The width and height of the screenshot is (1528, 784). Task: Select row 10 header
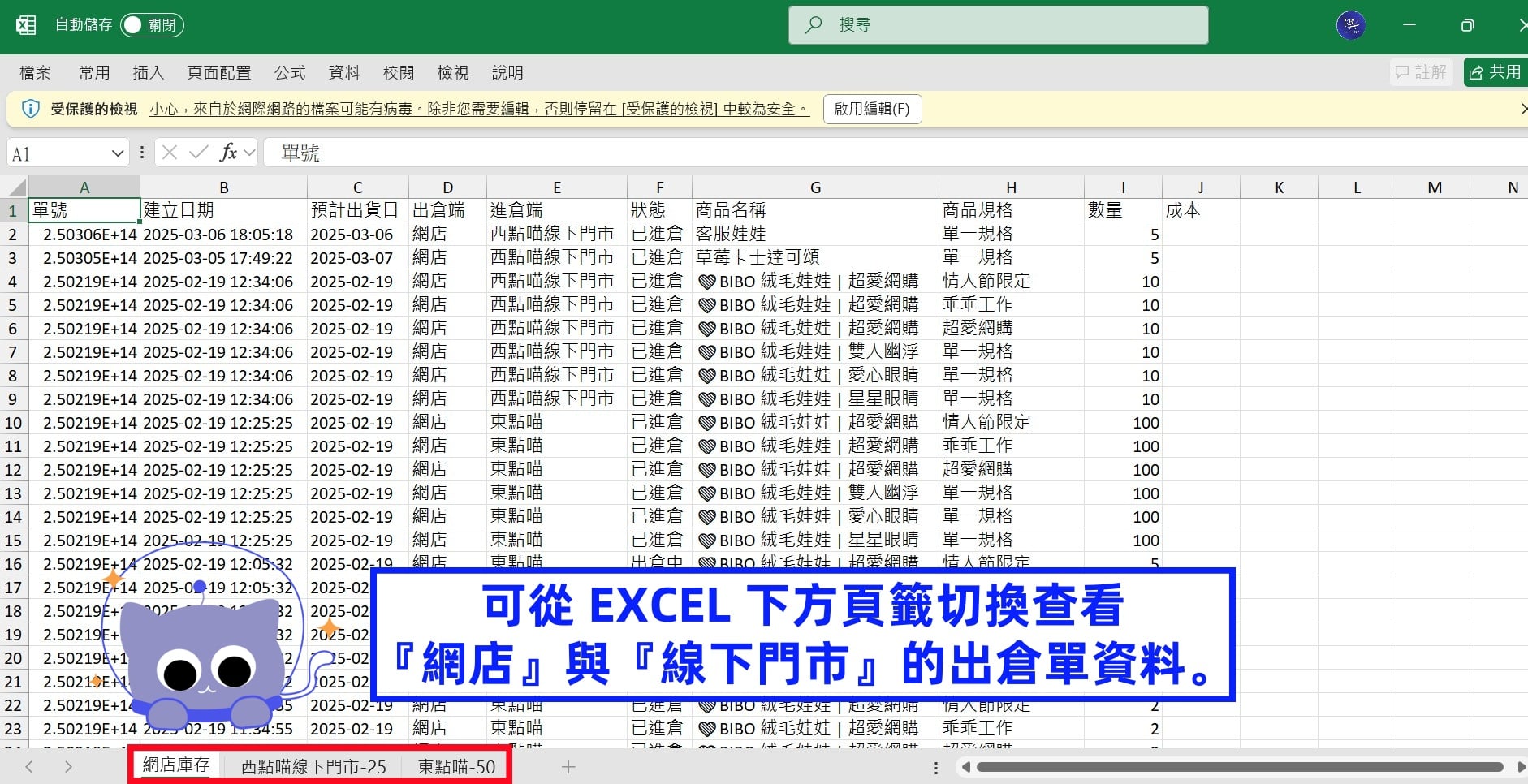click(13, 423)
